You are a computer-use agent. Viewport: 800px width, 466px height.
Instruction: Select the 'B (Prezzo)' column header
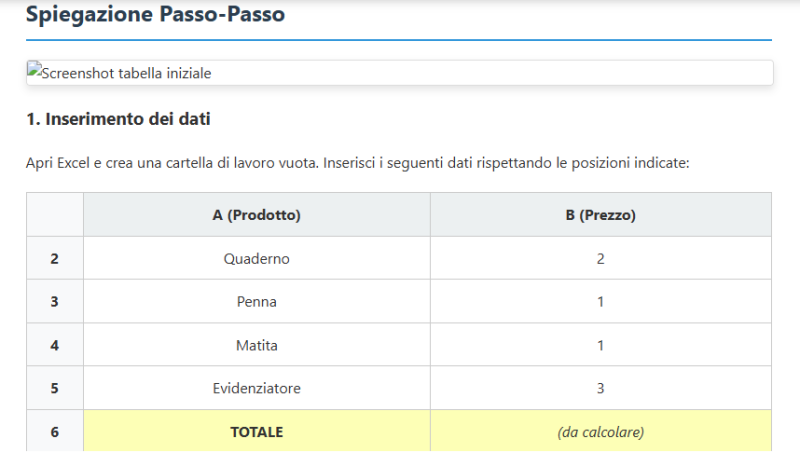pos(601,215)
